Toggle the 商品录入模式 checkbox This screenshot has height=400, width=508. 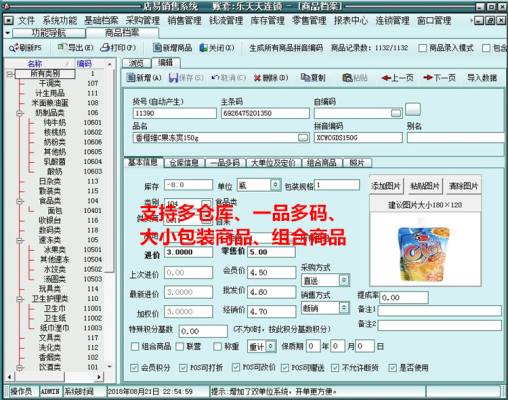[422, 48]
